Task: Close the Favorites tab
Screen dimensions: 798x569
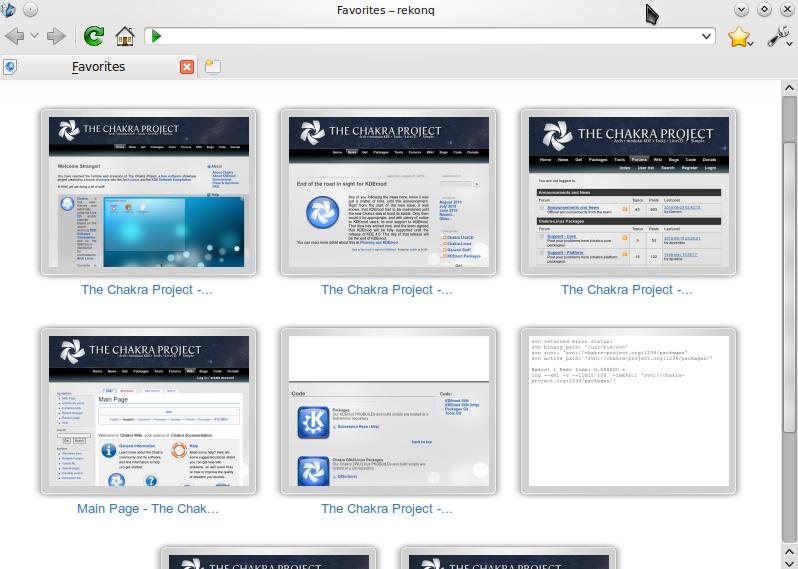Action: pyautogui.click(x=187, y=67)
